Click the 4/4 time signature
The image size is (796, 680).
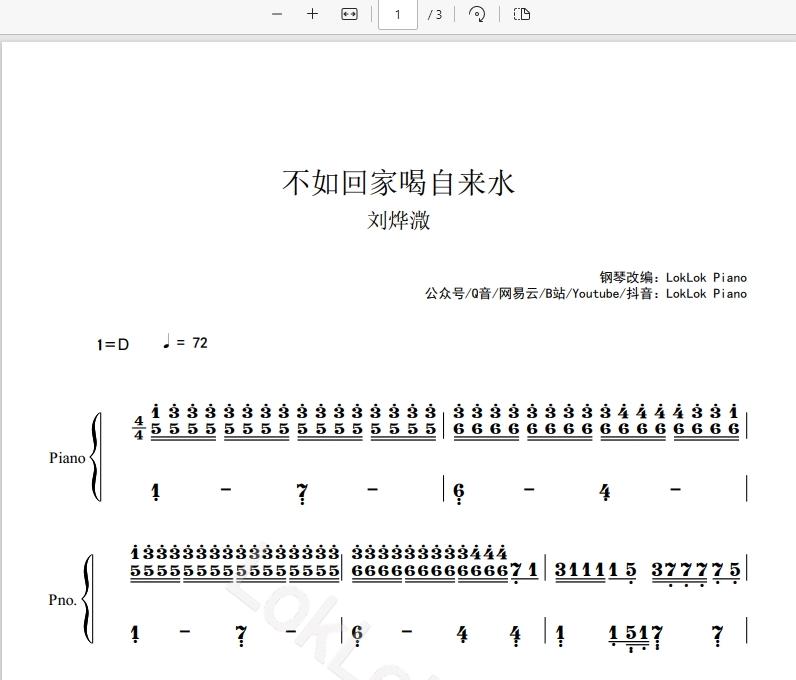[139, 427]
